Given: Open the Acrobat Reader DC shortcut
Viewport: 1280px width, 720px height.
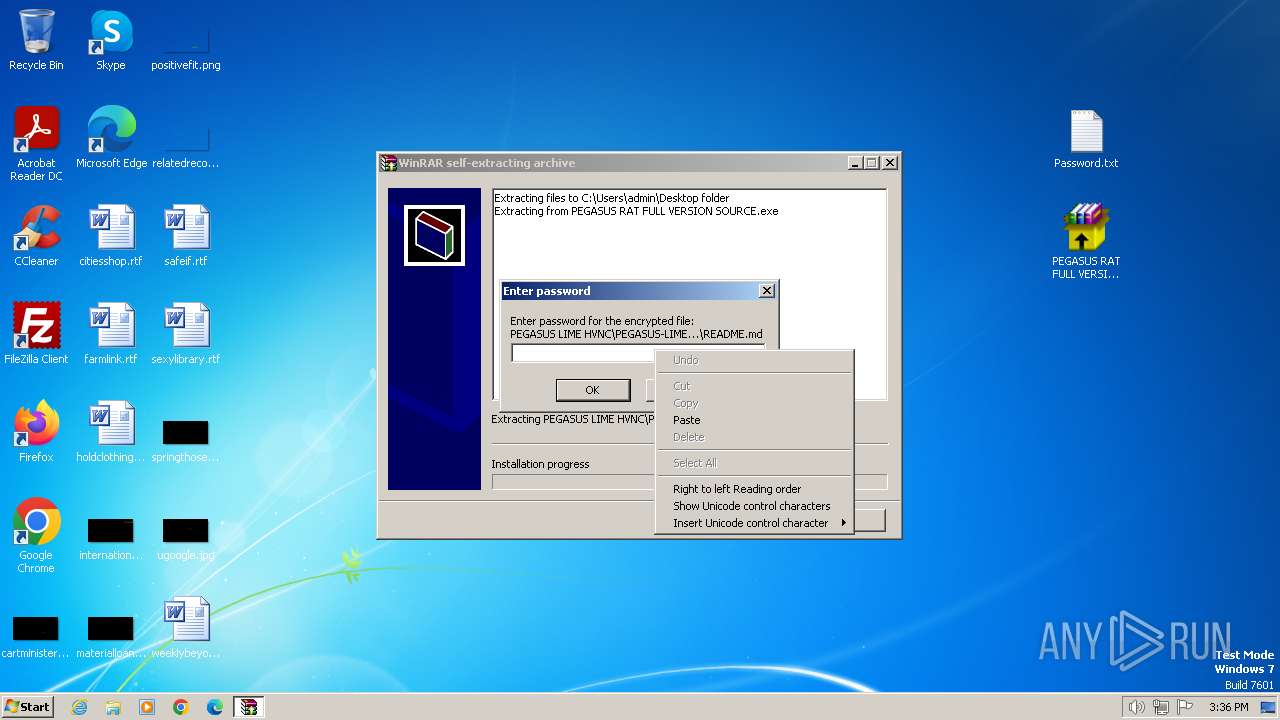Looking at the screenshot, I should point(36,143).
